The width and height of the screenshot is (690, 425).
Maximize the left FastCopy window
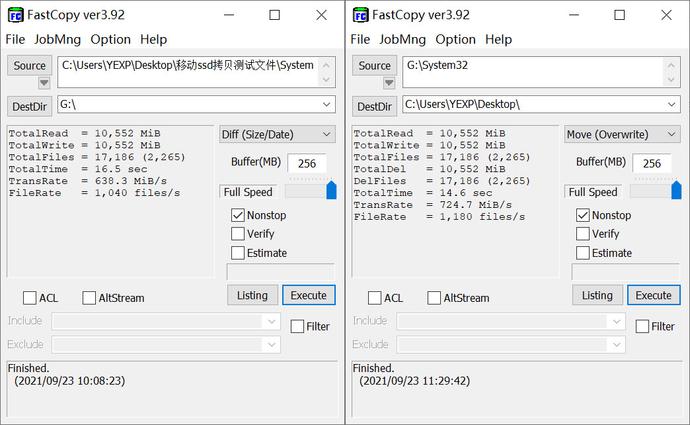(275, 15)
